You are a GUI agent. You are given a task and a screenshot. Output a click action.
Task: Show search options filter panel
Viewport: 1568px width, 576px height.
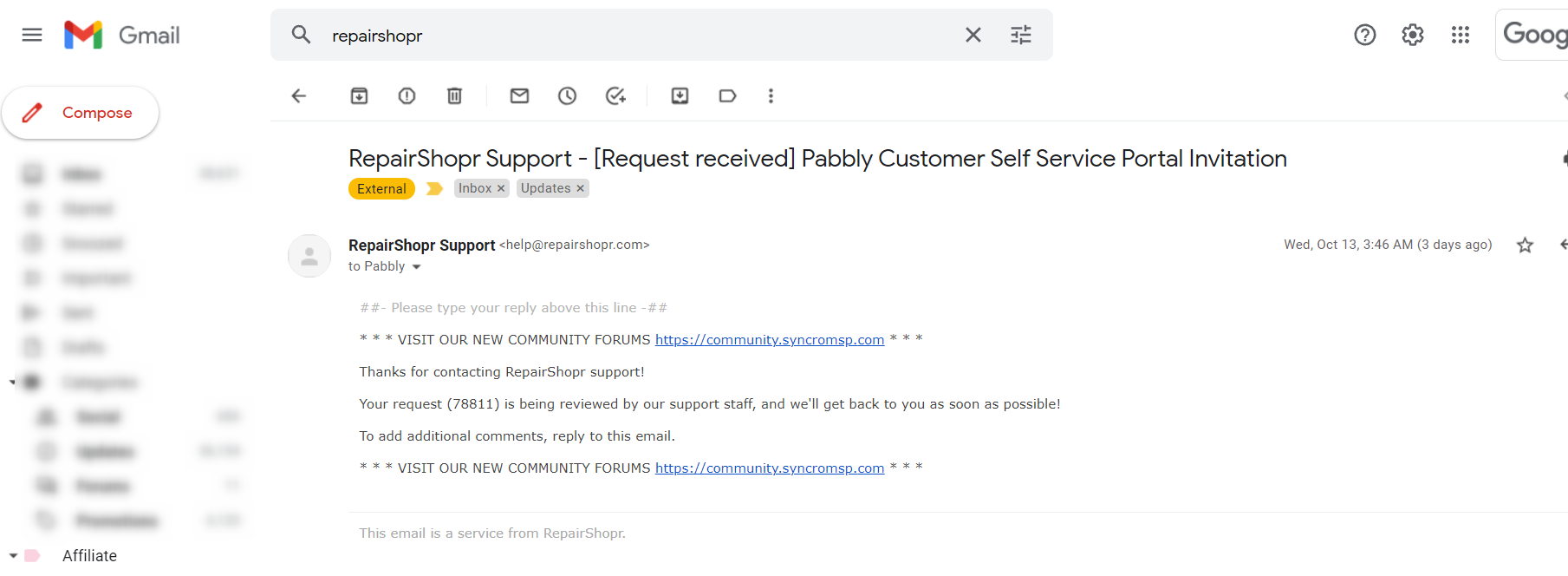pyautogui.click(x=1021, y=35)
